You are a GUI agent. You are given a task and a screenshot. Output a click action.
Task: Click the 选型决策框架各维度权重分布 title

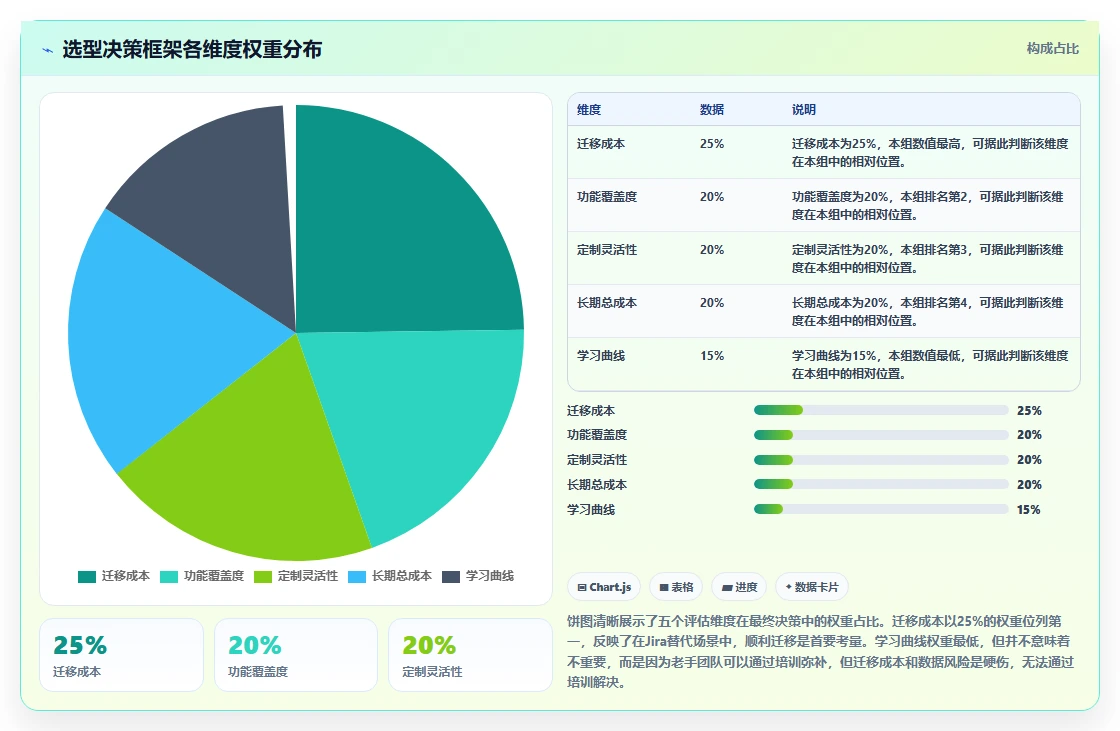[192, 49]
